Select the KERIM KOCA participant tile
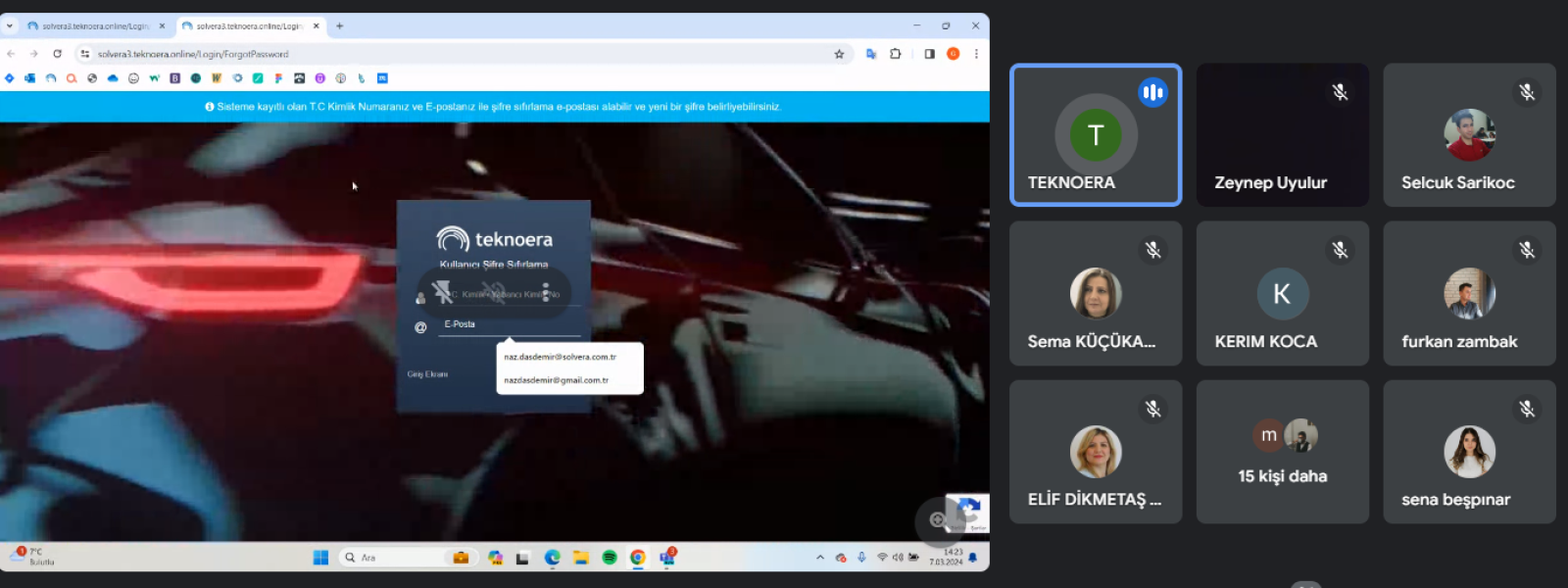This screenshot has height=588, width=1568. tap(1282, 294)
